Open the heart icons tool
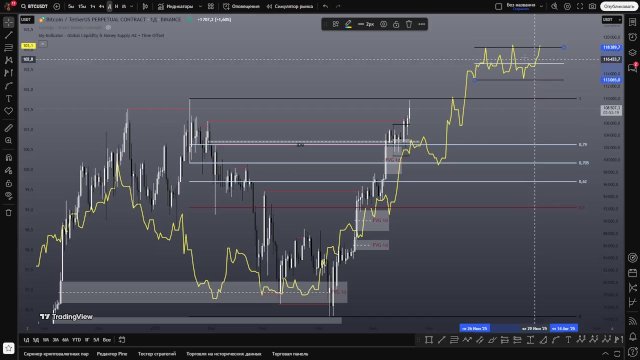The height and width of the screenshot is (360, 640). [9, 111]
